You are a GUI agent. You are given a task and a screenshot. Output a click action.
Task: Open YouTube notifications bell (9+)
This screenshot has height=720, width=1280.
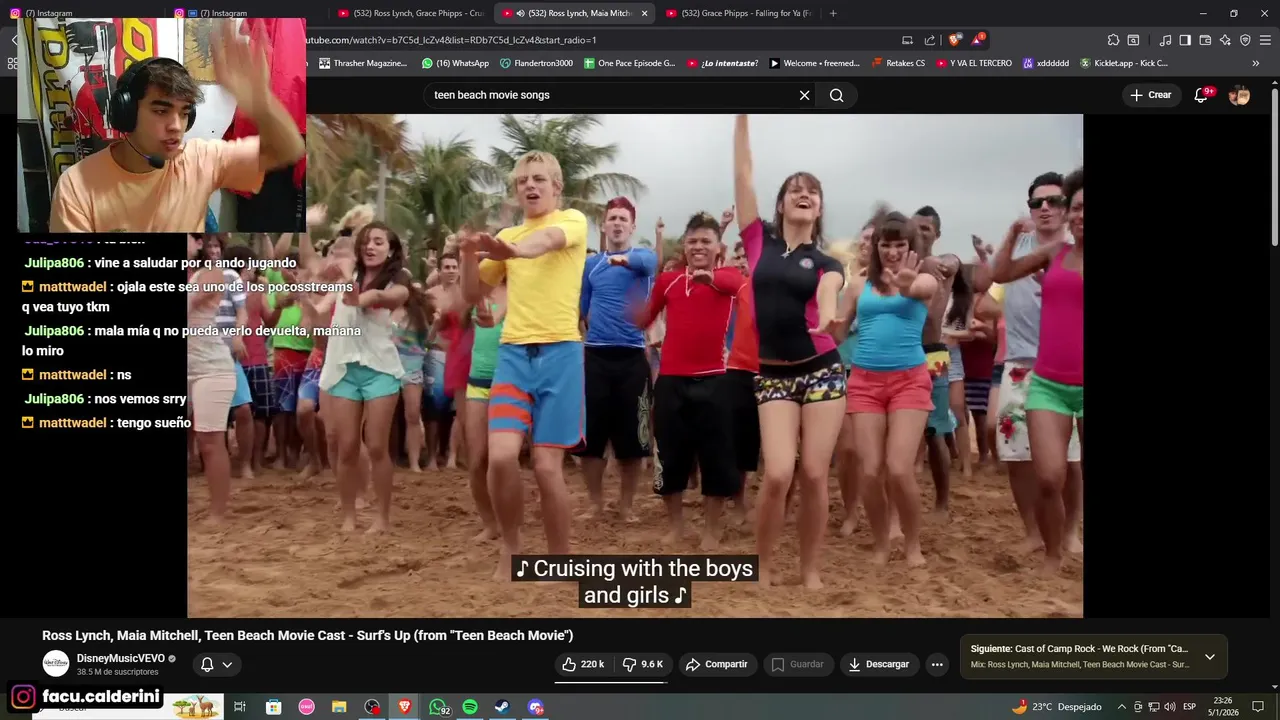pyautogui.click(x=1203, y=95)
